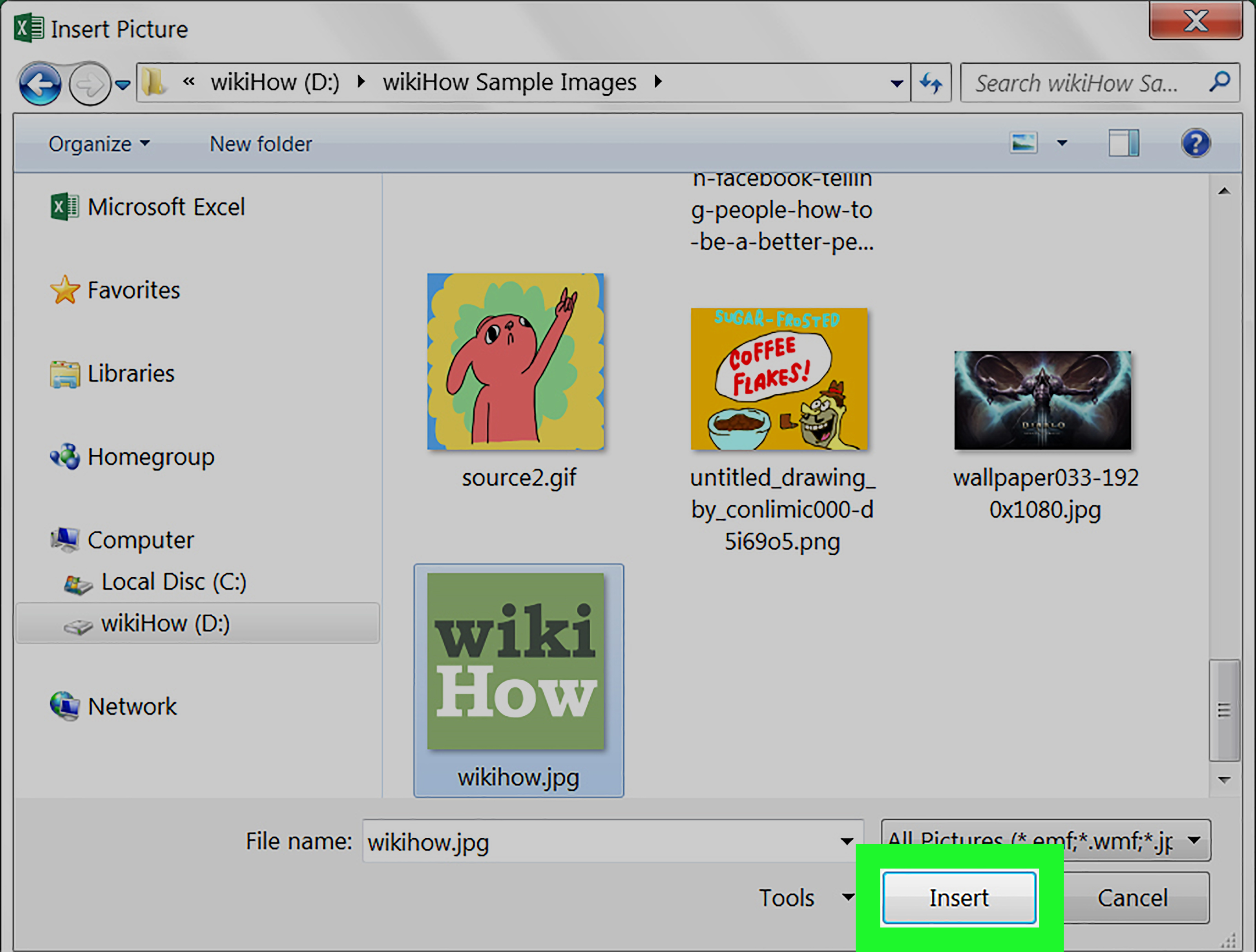Click the Insert button
Screen dimensions: 1256x952
[960, 898]
